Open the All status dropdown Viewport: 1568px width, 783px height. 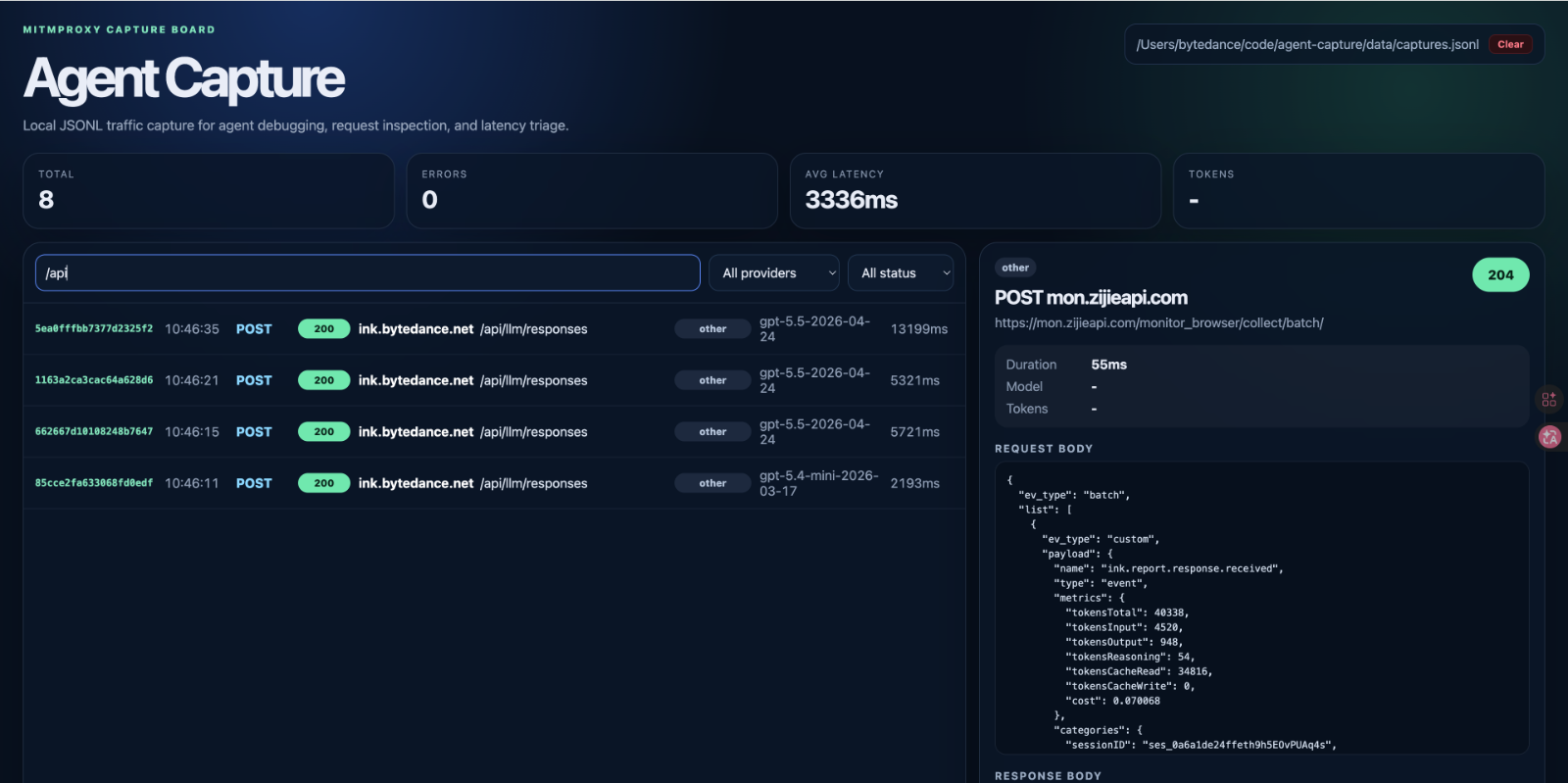(x=901, y=272)
